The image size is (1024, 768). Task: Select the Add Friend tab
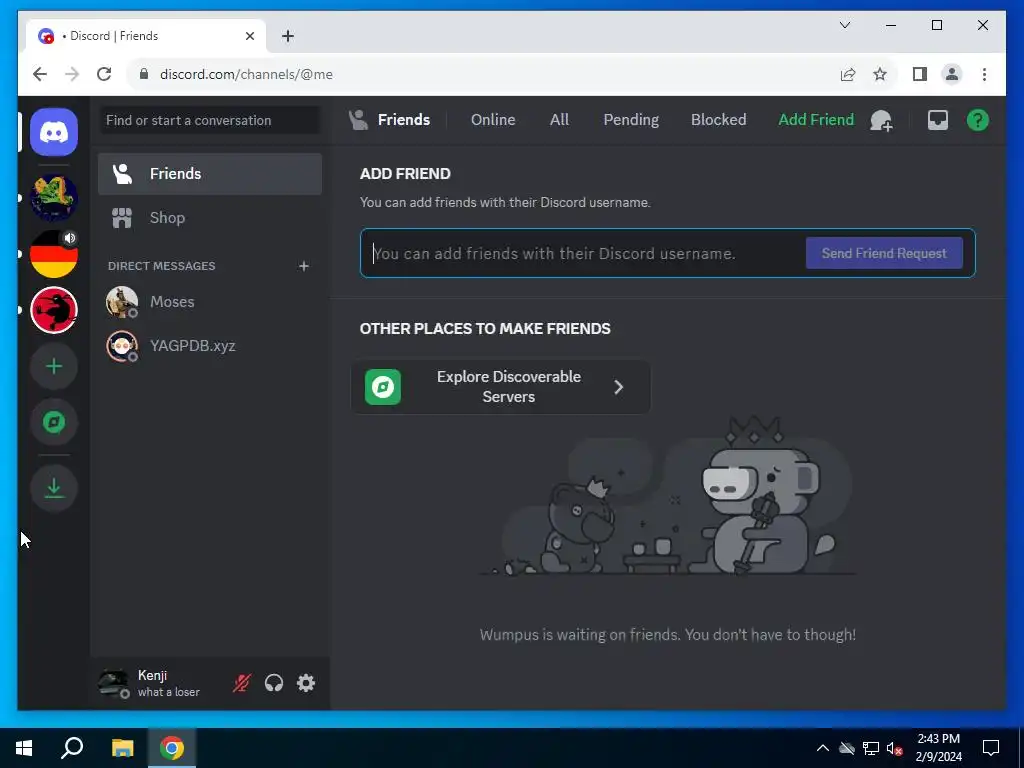816,120
